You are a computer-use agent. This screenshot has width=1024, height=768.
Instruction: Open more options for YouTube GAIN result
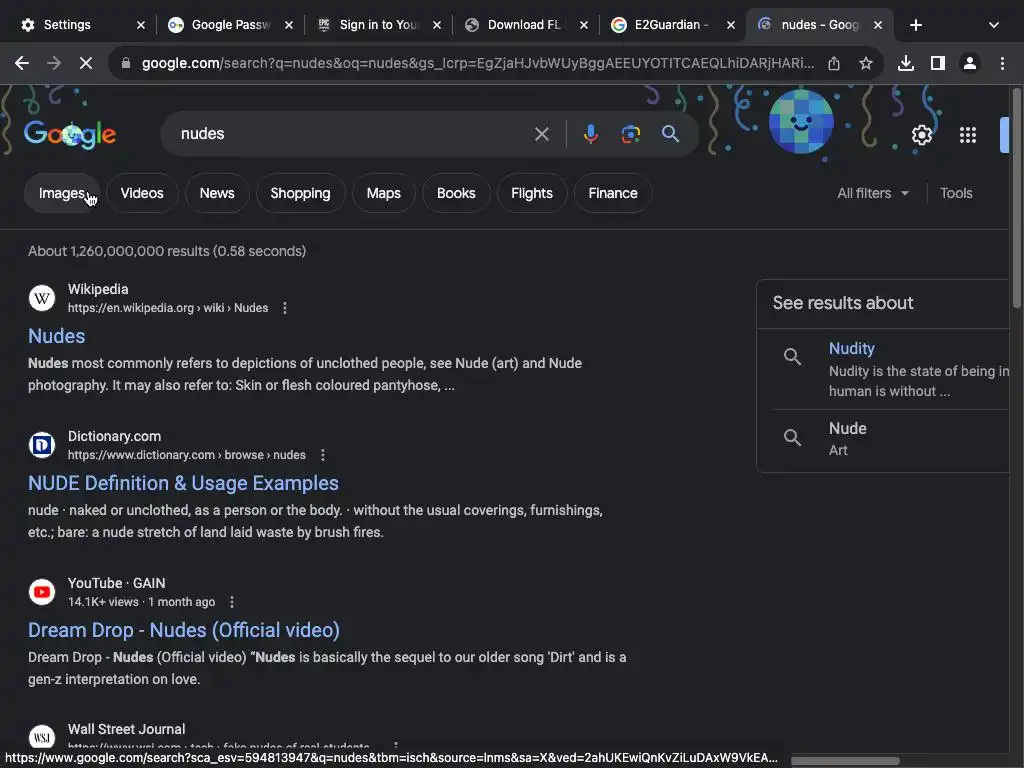point(232,602)
